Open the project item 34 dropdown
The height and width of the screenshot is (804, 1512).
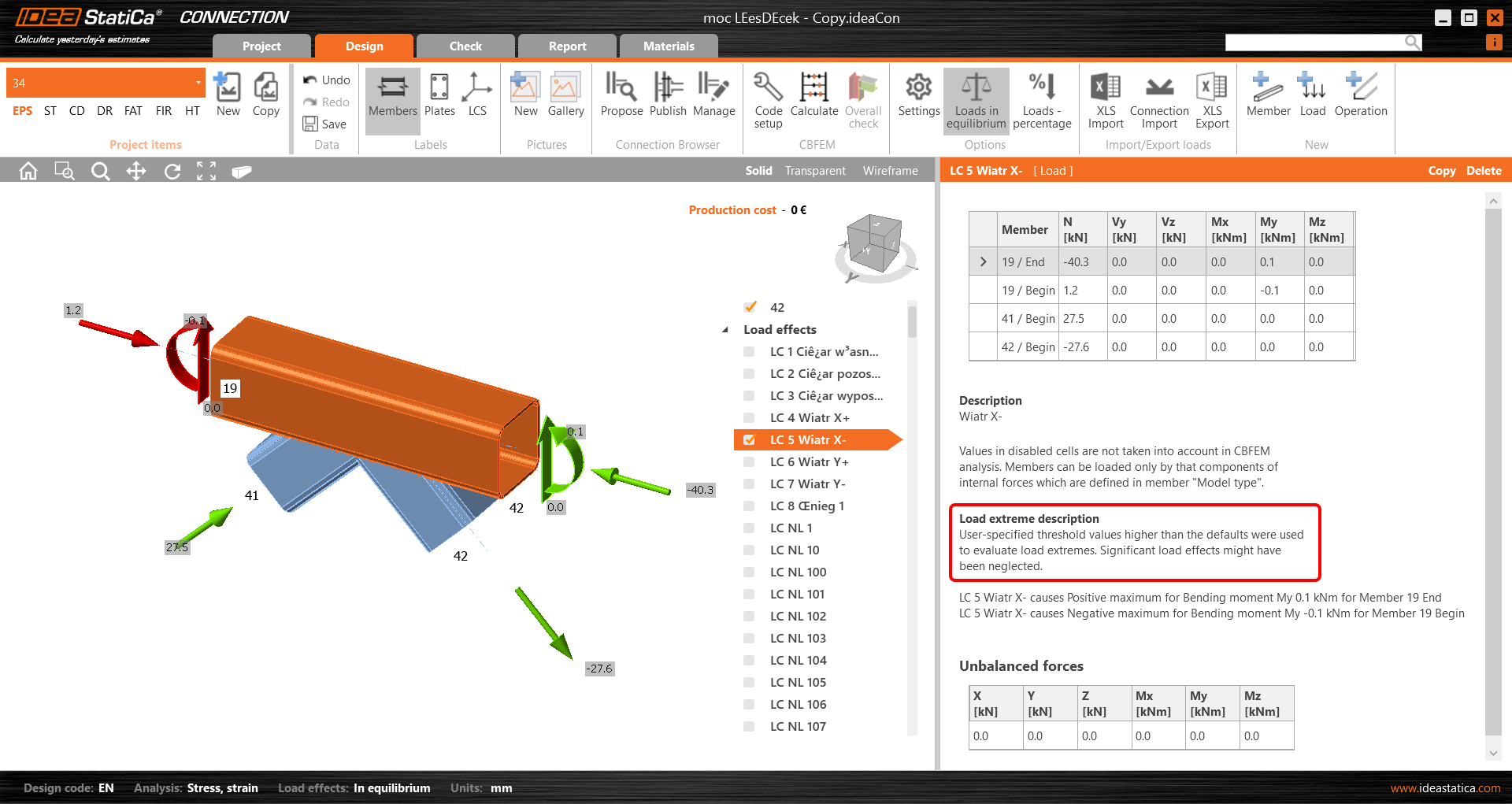click(198, 82)
